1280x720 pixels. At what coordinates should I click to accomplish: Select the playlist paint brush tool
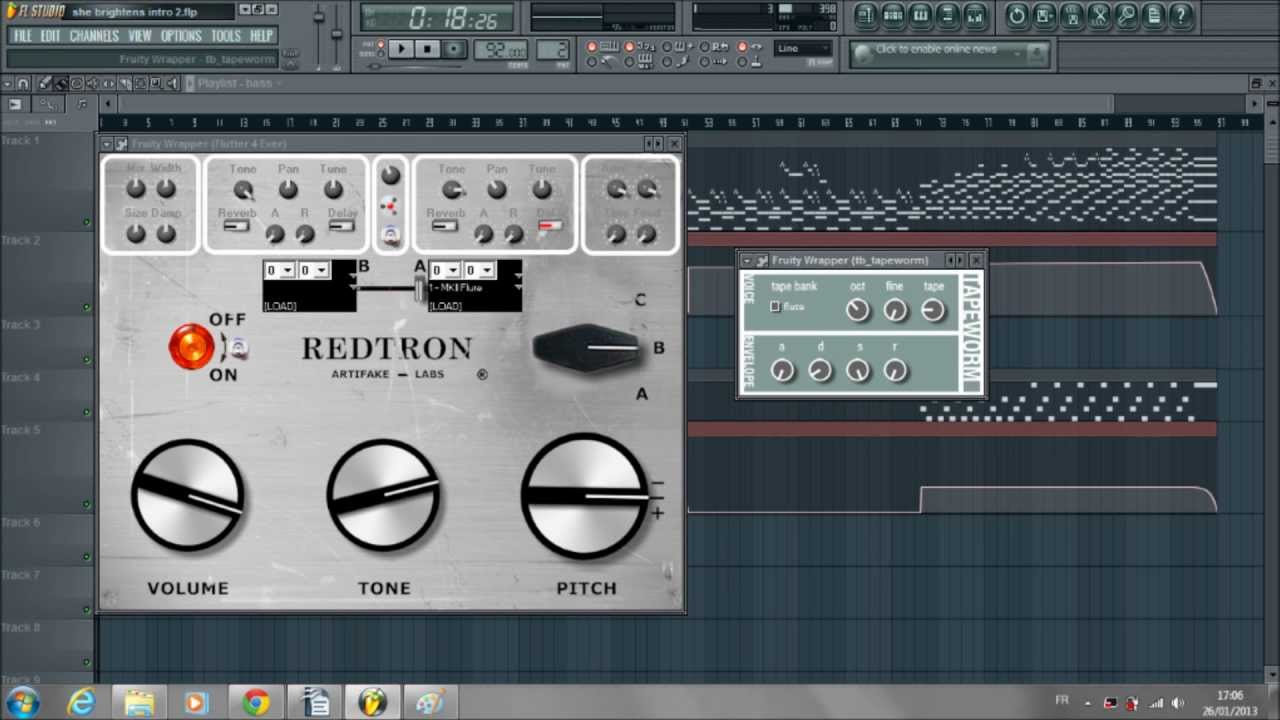click(61, 84)
